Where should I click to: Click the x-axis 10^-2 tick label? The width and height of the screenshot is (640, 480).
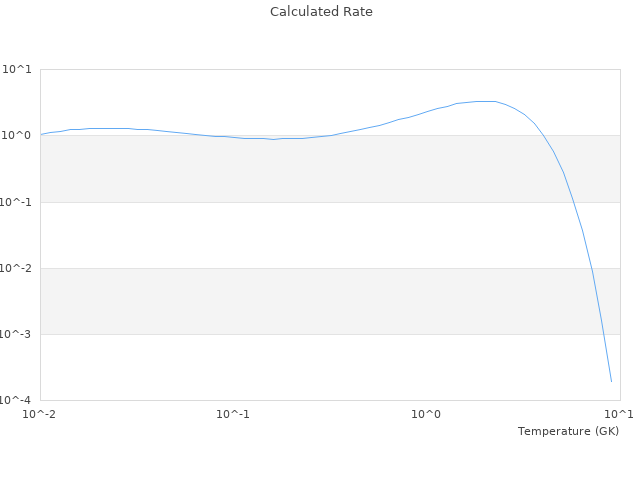(x=40, y=414)
